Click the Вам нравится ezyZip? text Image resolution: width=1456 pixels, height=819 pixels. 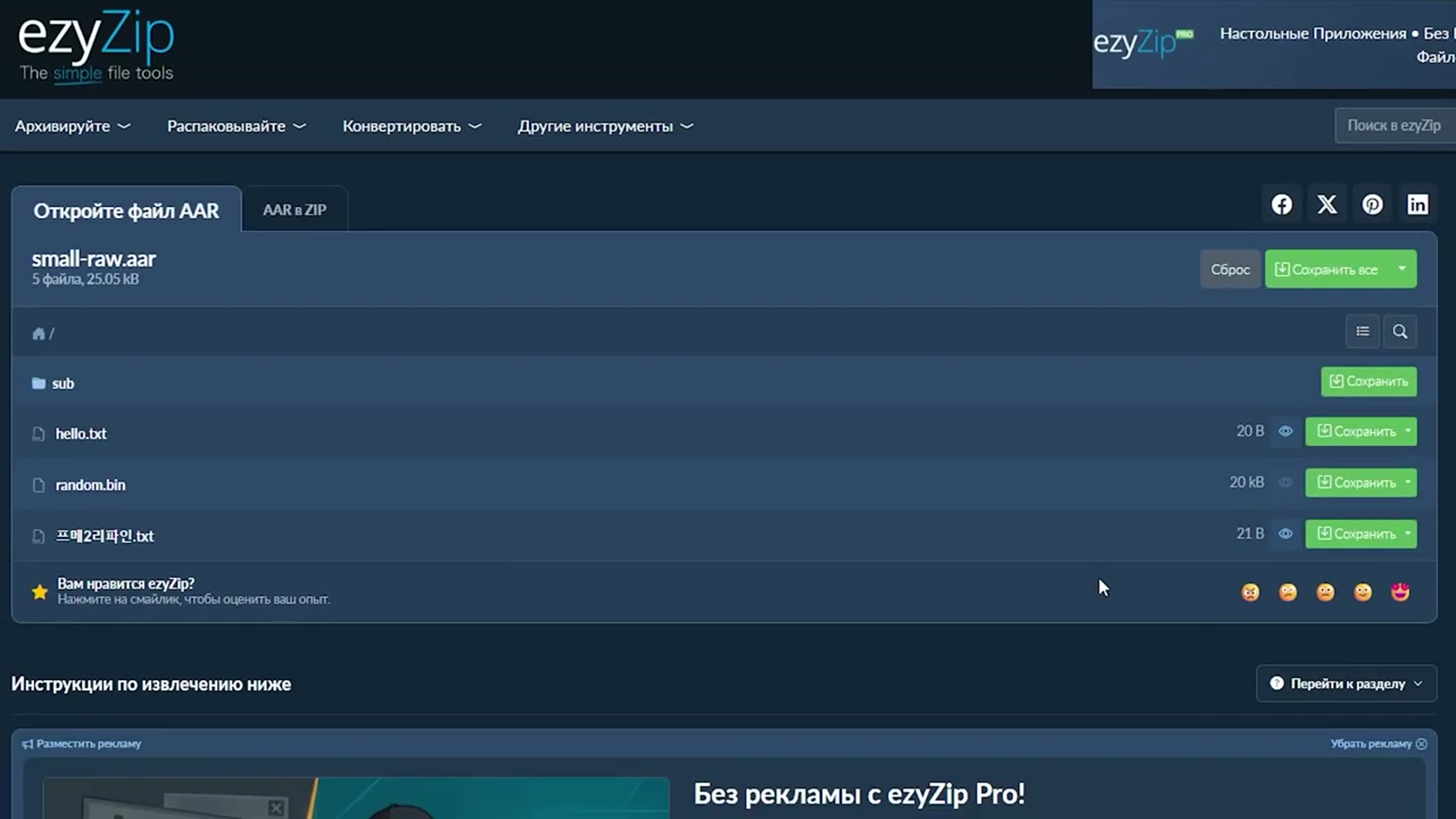[x=126, y=584]
